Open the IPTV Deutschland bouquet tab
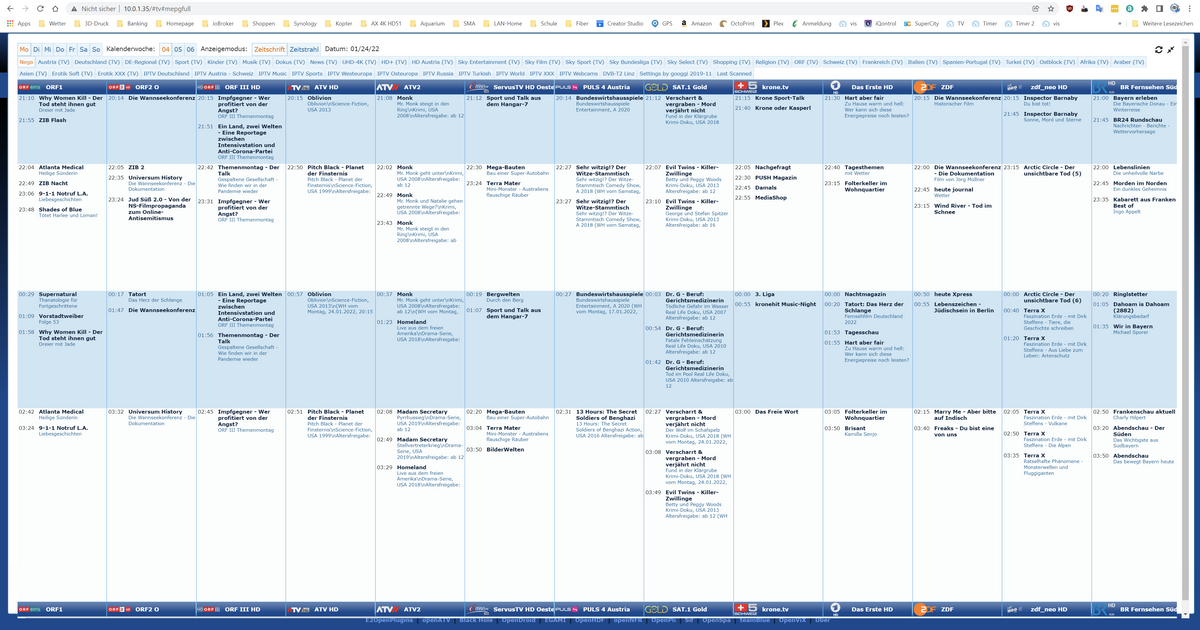 (x=166, y=74)
